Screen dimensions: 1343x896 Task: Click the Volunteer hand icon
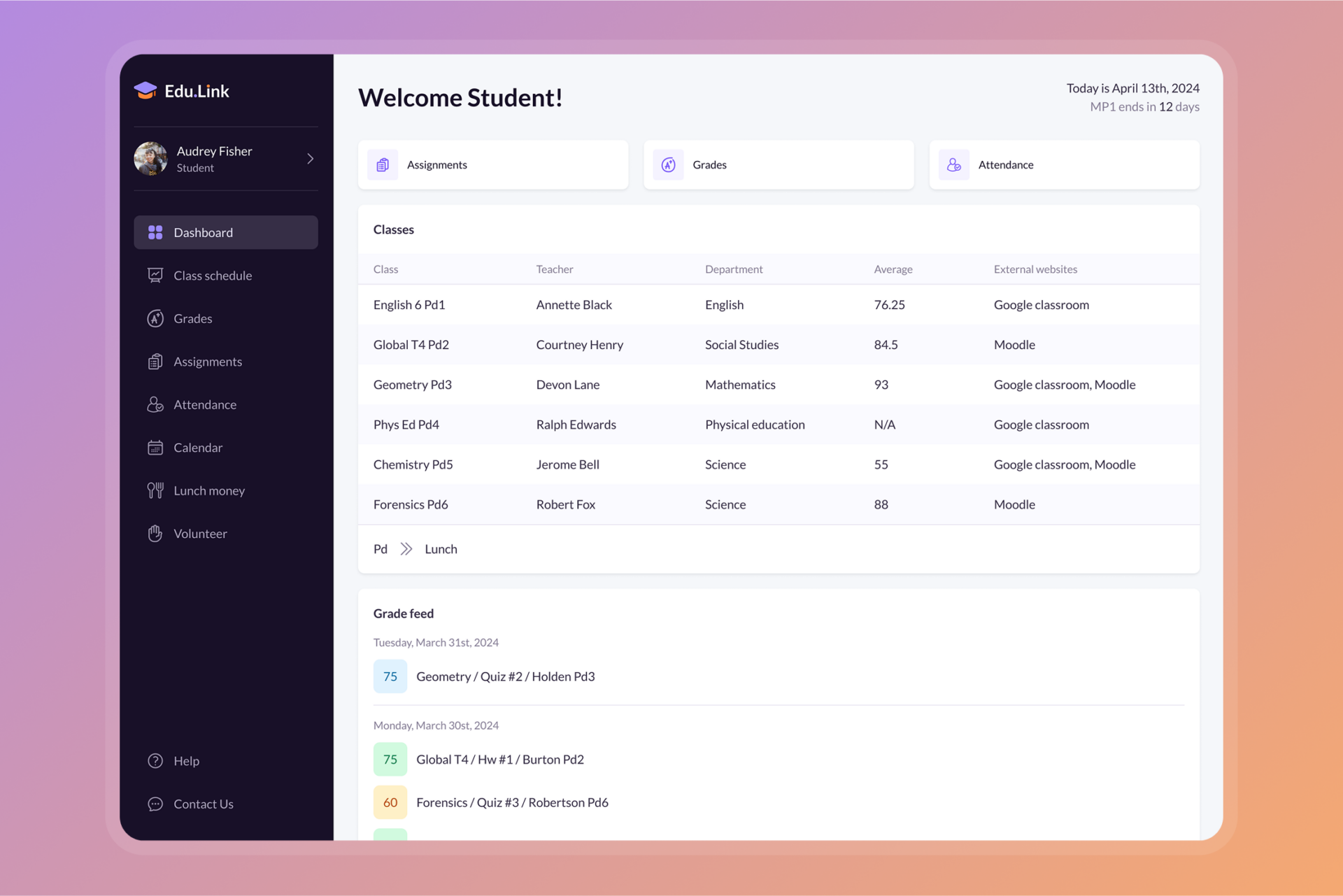click(x=155, y=534)
